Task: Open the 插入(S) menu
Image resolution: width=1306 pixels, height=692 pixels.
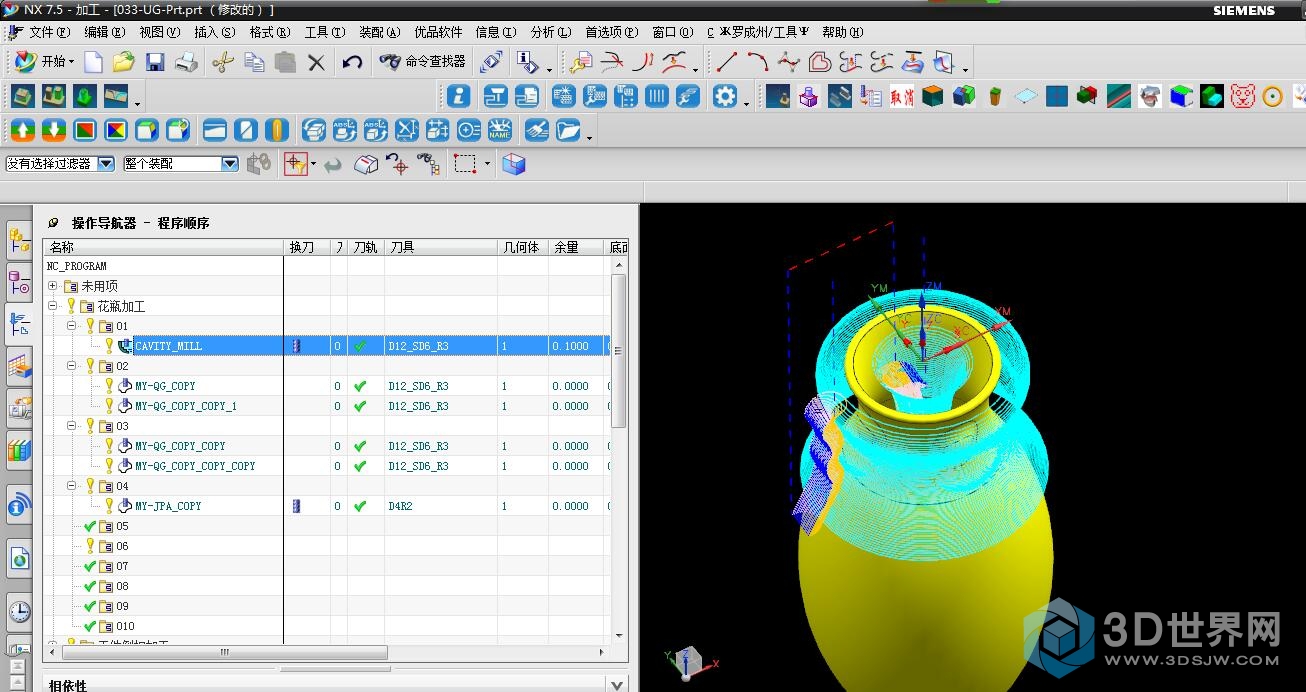Action: pyautogui.click(x=215, y=32)
